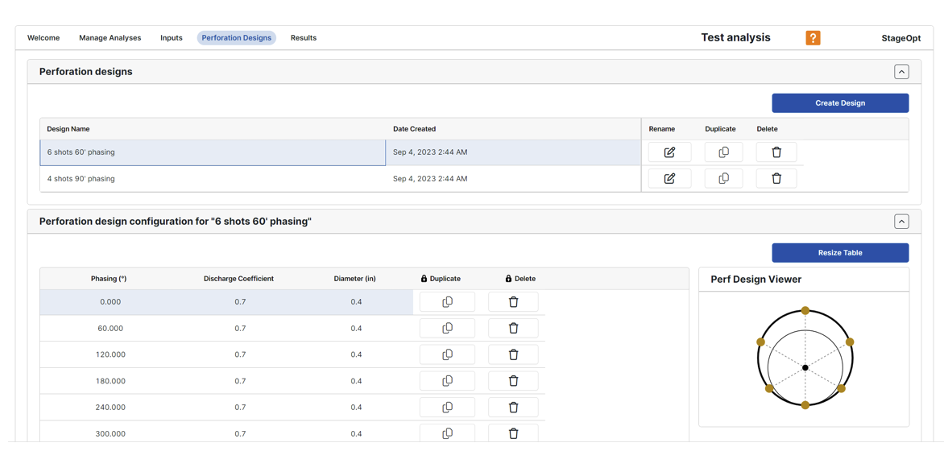Open the orange question mark help icon

tap(812, 38)
